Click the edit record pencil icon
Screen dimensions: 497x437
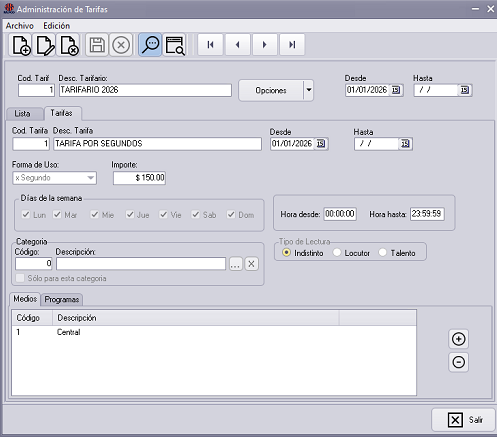(45, 45)
